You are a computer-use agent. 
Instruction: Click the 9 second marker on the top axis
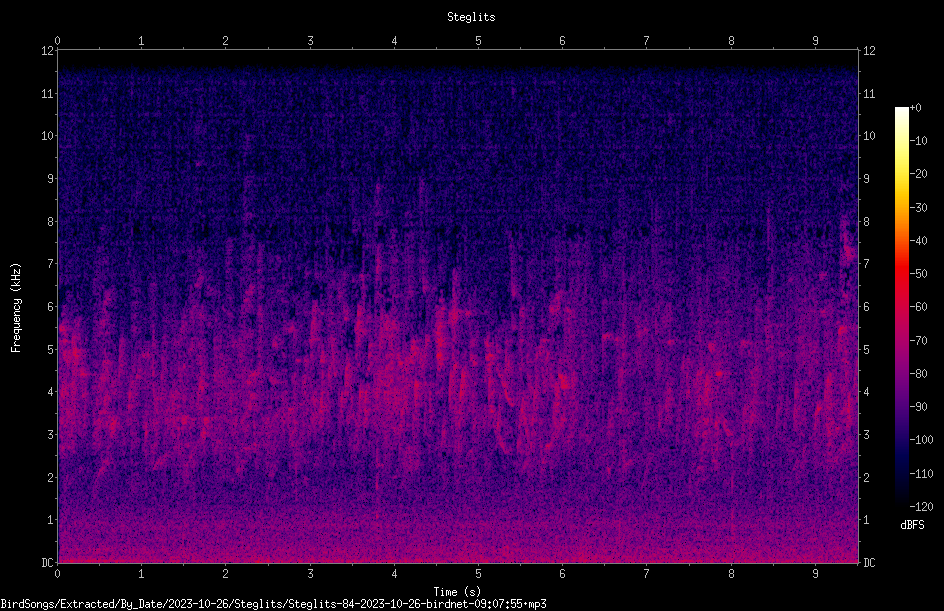pyautogui.click(x=815, y=40)
